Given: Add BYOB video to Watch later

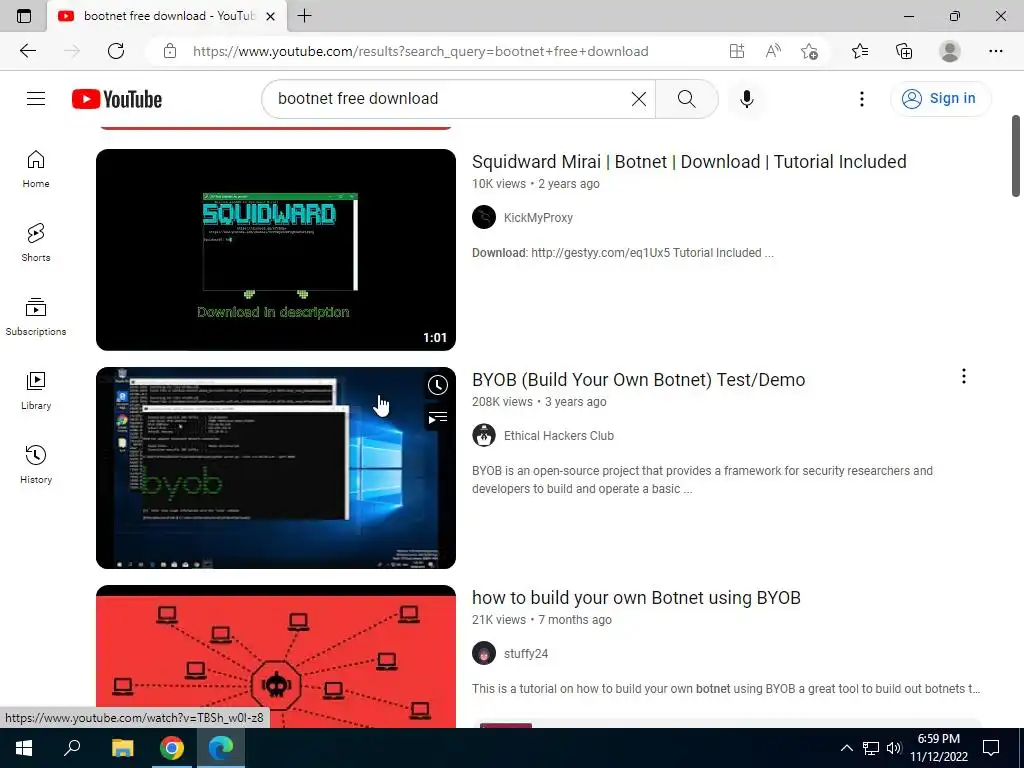Looking at the screenshot, I should coord(438,385).
